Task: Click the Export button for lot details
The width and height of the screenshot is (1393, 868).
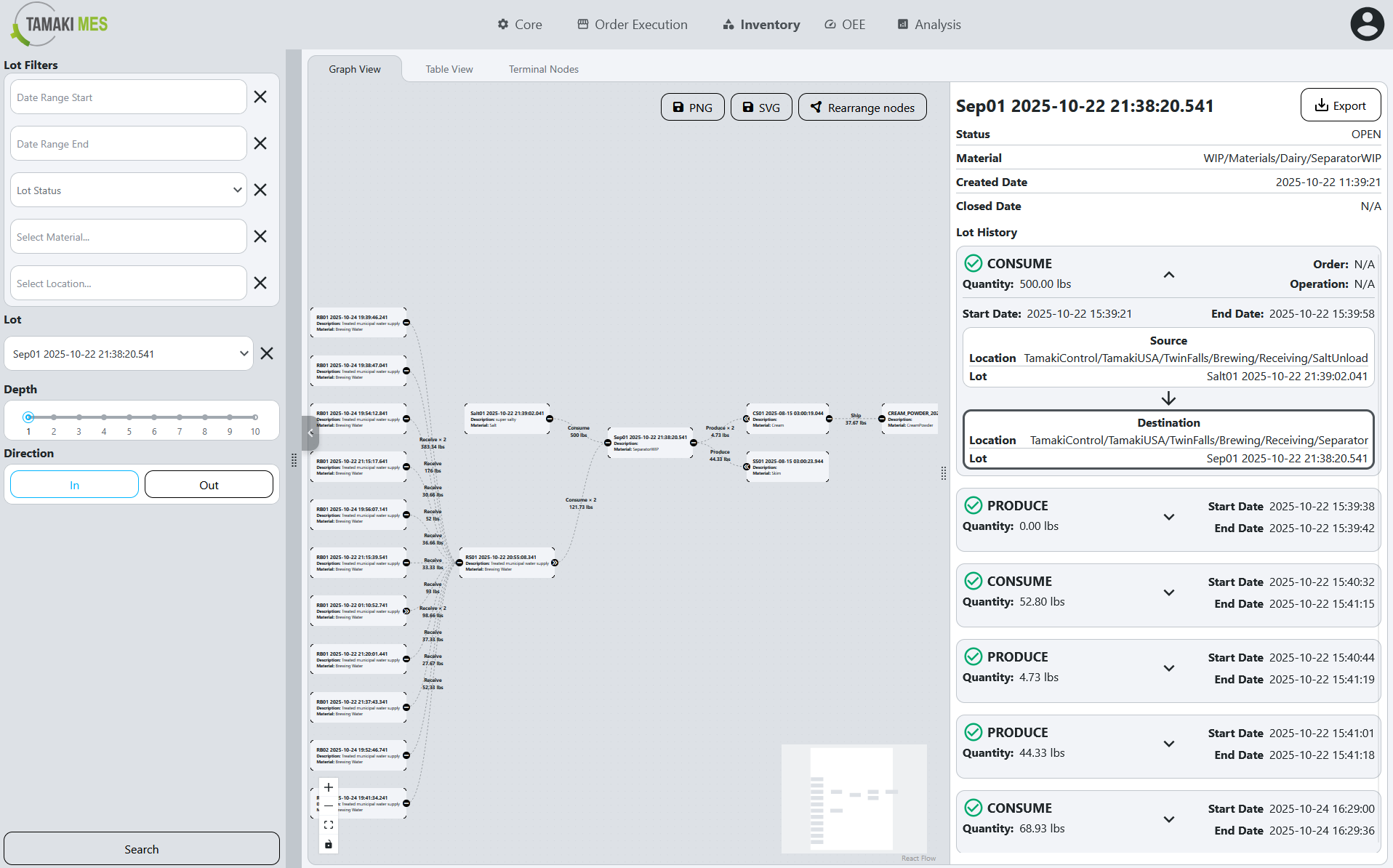Action: pos(1340,105)
